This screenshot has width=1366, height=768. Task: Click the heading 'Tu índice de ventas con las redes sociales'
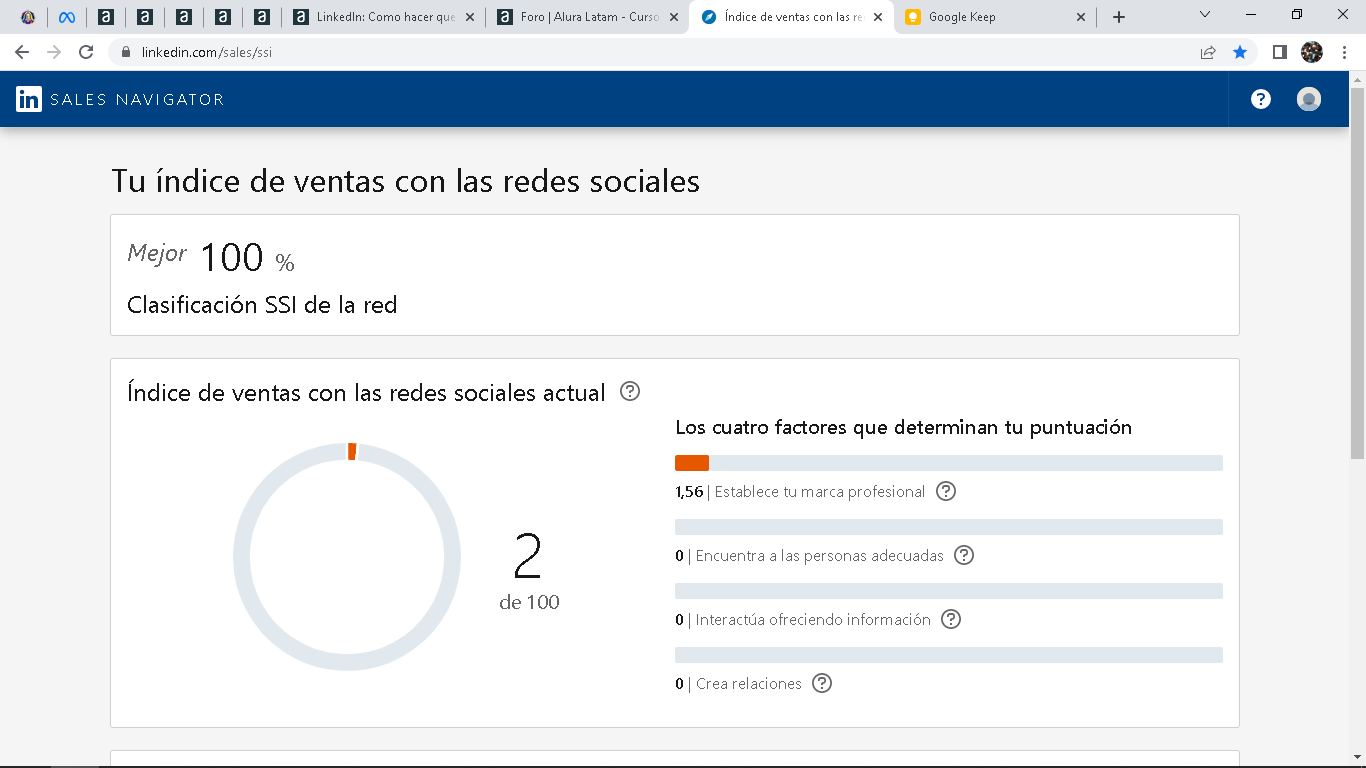point(405,181)
